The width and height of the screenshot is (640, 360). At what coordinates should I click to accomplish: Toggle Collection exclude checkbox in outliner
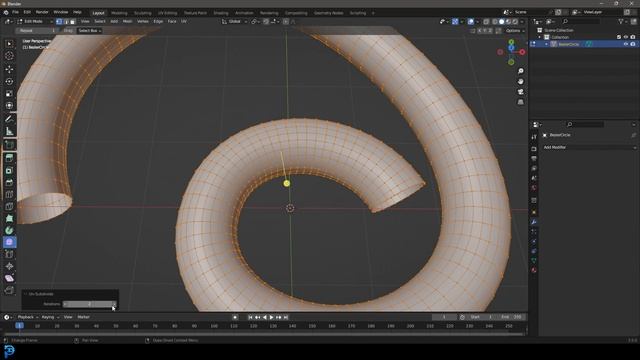click(619, 37)
